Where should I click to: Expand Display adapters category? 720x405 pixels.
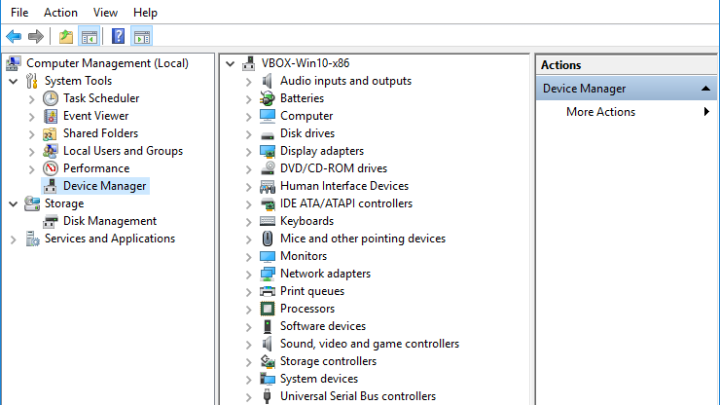click(248, 152)
